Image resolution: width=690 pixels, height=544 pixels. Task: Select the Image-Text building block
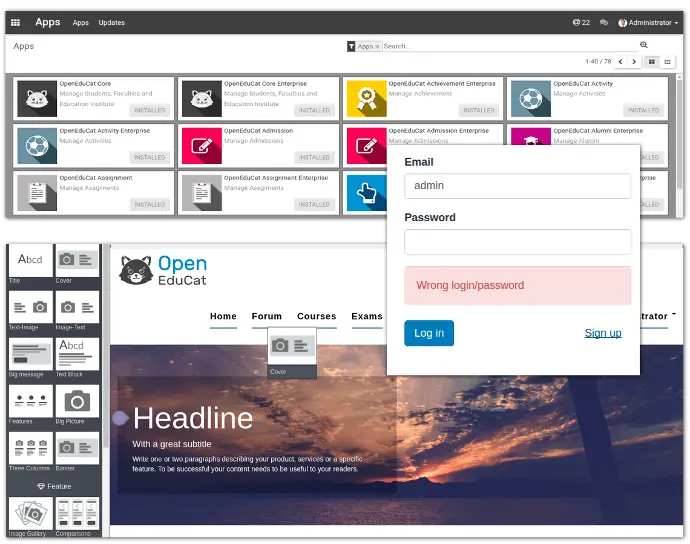[77, 311]
